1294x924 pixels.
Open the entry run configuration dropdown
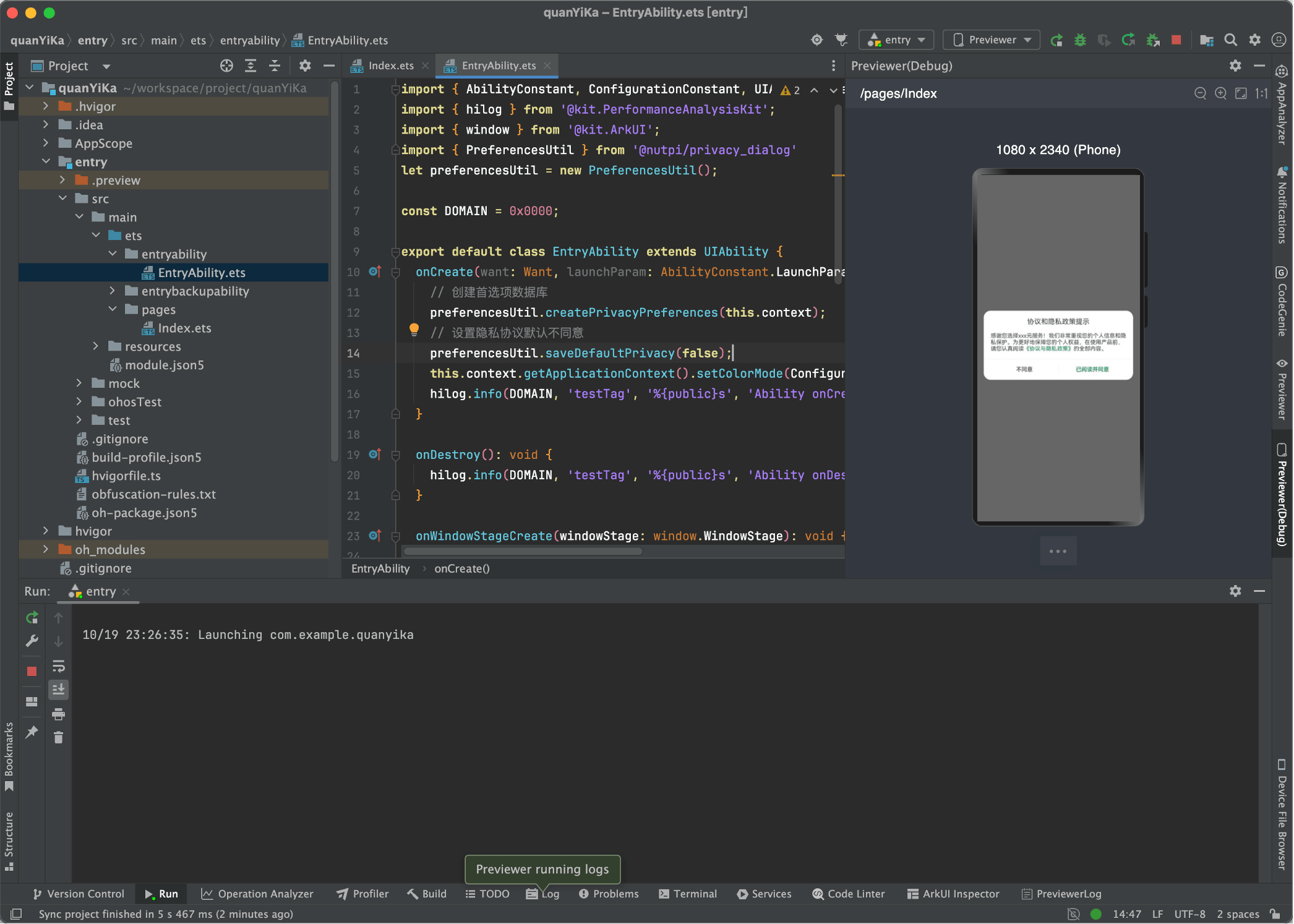click(896, 40)
